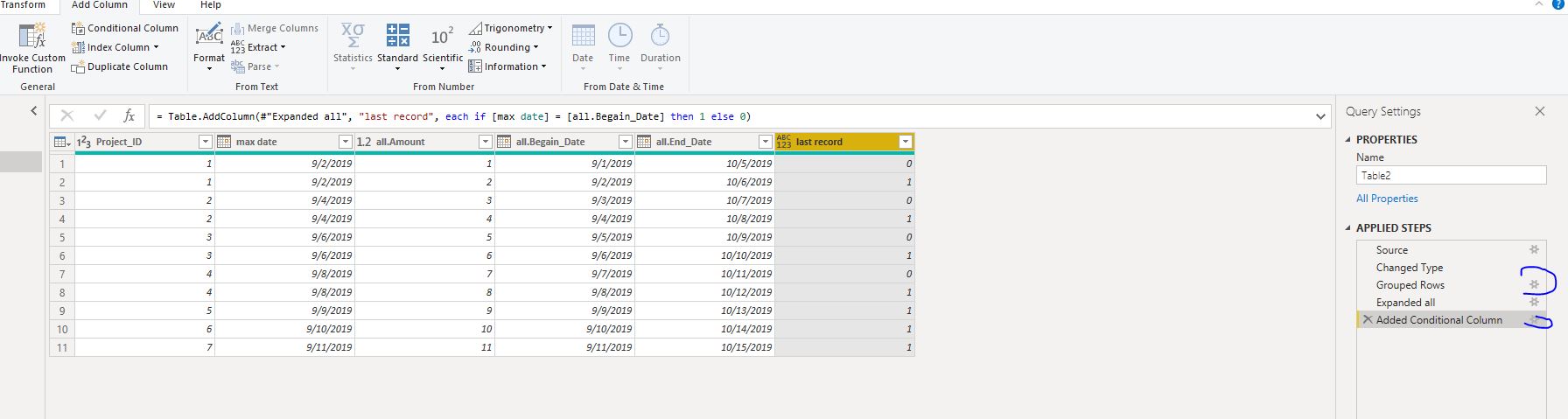The height and width of the screenshot is (419, 1568).
Task: Collapse the PROPERTIES section
Action: (1348, 140)
